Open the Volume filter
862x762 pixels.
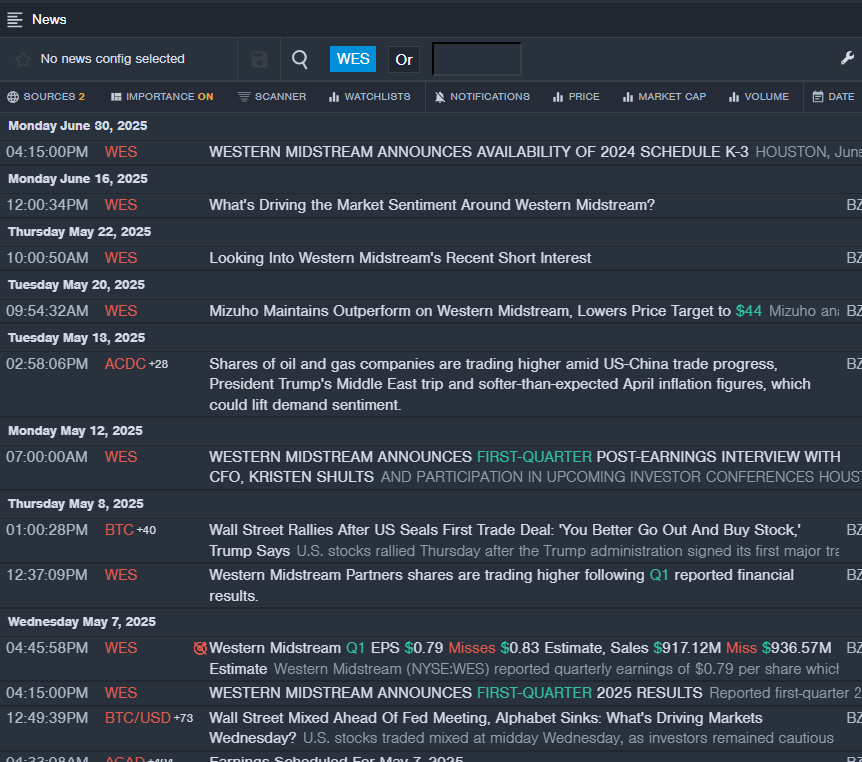759,97
